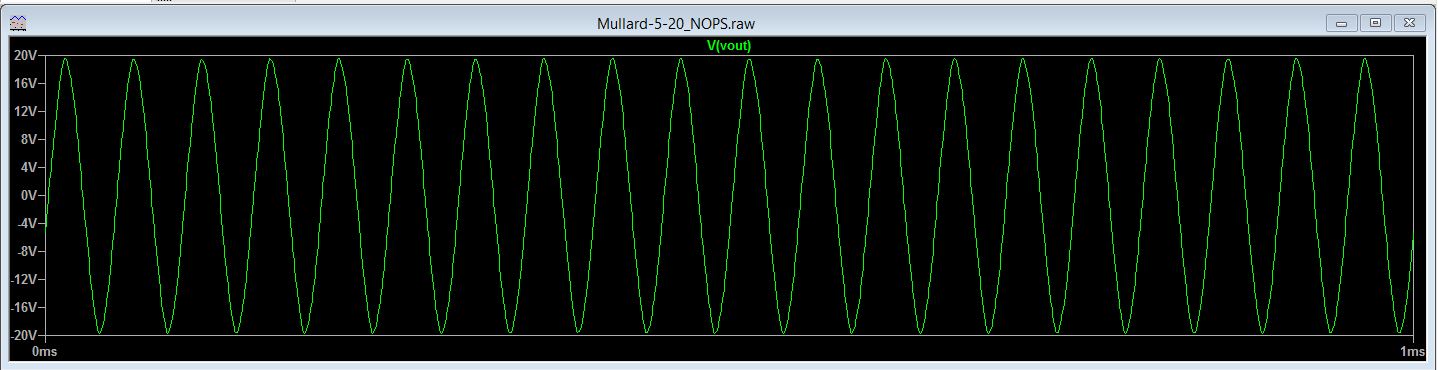Click the waveform window icon in title bar
This screenshot has width=1438, height=370.
coord(19,22)
